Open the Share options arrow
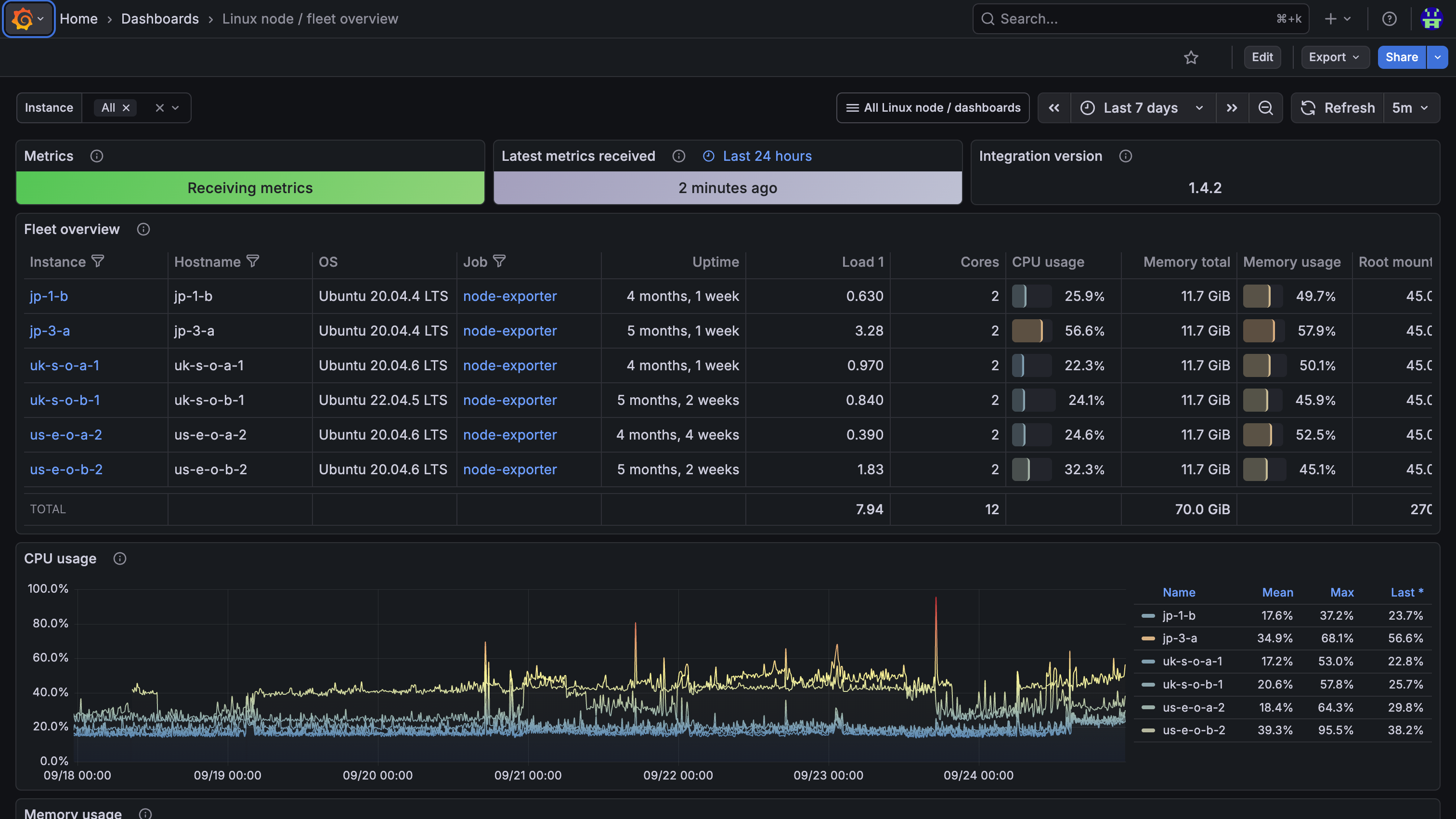This screenshot has height=819, width=1456. tap(1437, 57)
